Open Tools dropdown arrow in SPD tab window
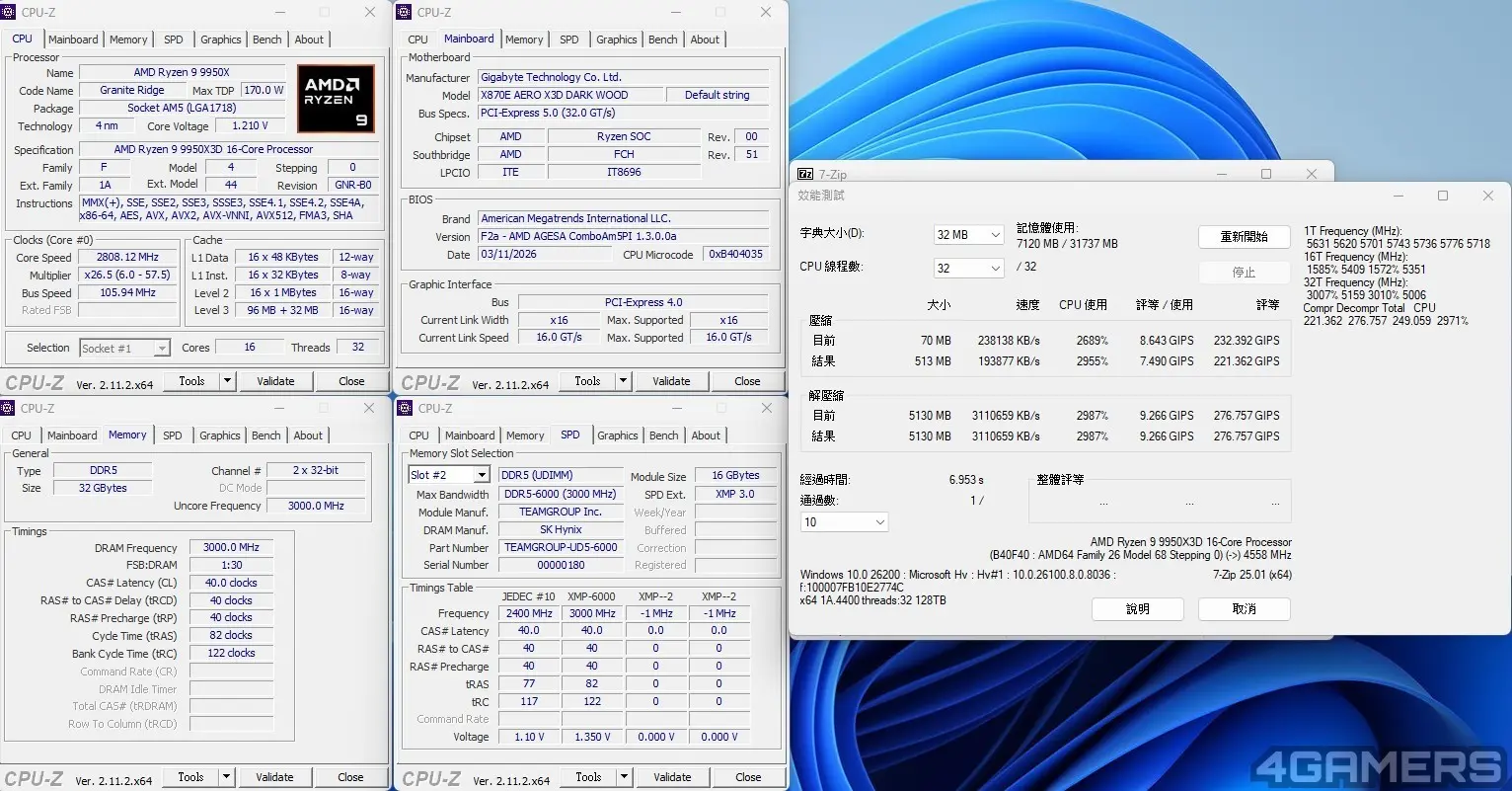1512x791 pixels. tap(624, 777)
